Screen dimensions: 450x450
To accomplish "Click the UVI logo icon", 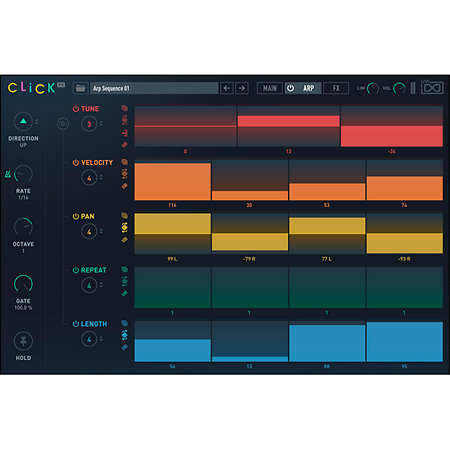I will click(432, 88).
